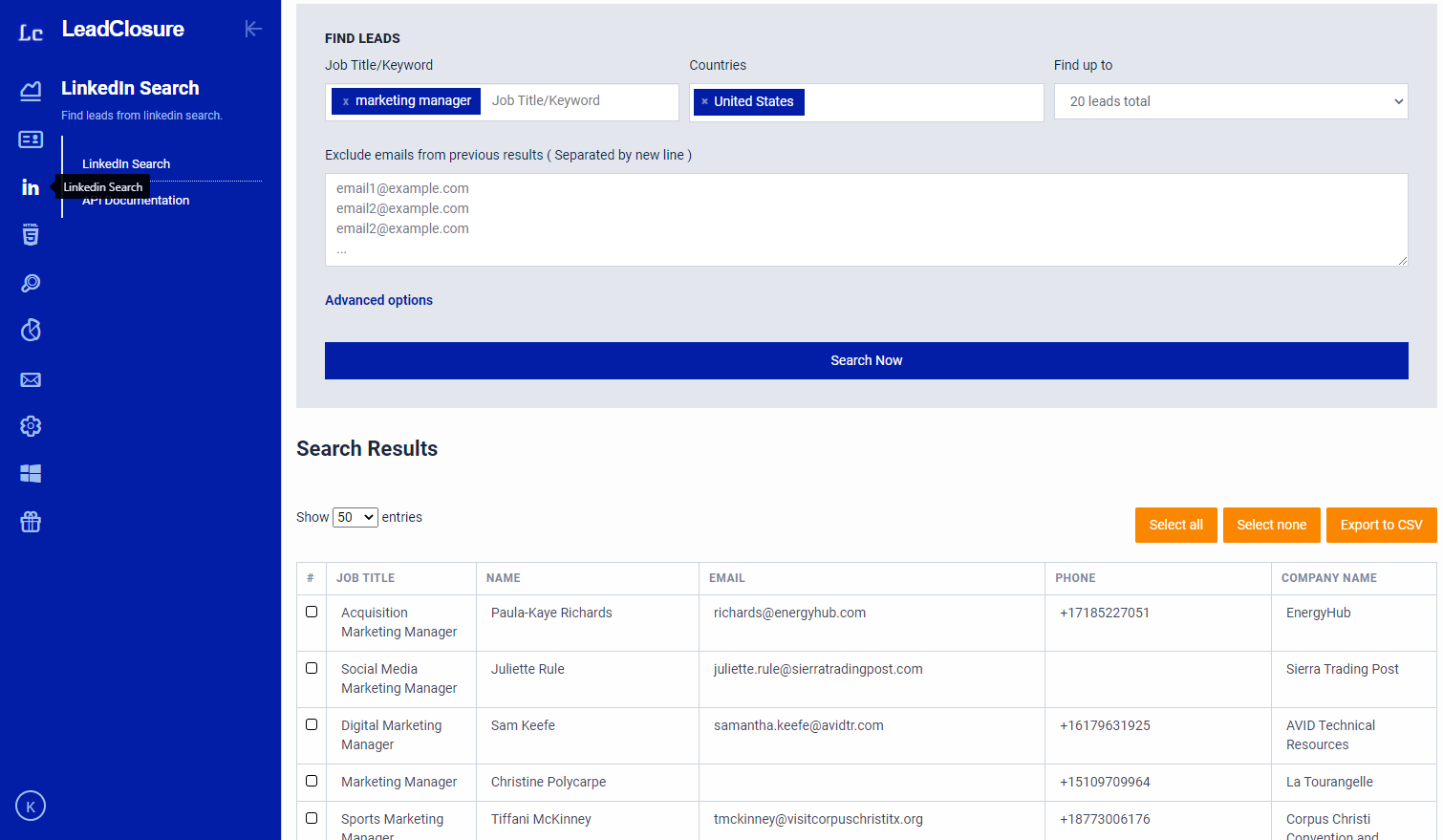Click job title Digital Marketing Manager
Image resolution: width=1443 pixels, height=840 pixels.
[x=392, y=735]
